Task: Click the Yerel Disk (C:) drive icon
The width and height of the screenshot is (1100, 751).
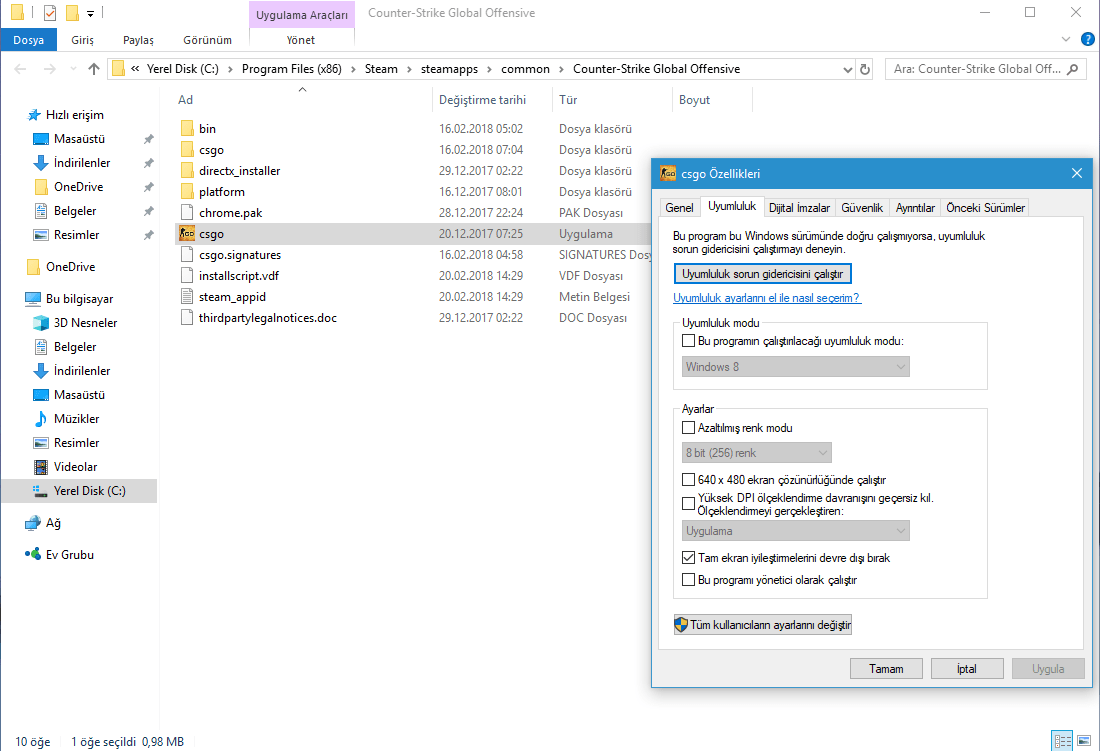Action: point(41,491)
